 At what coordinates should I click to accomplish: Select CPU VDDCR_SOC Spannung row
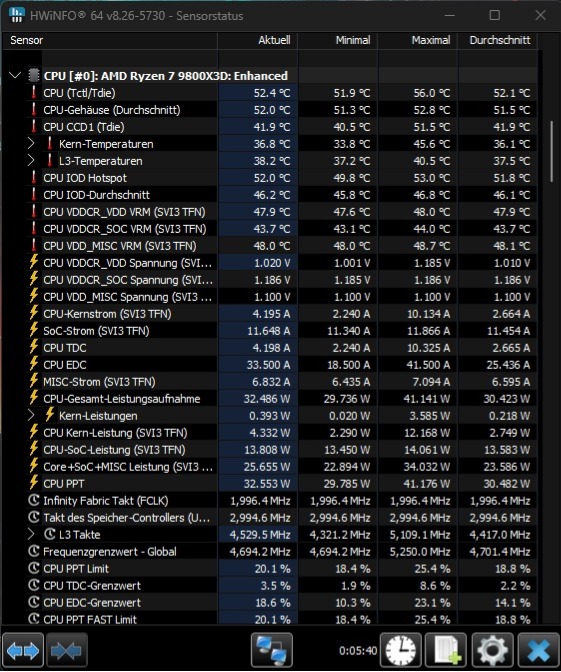point(281,279)
